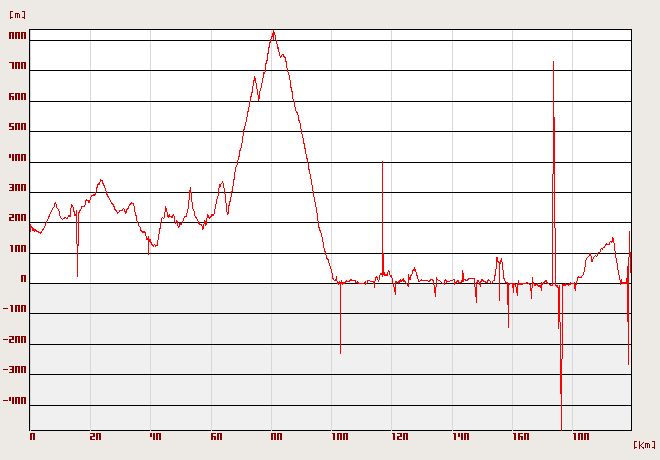
Task: Click the 100 label on the horizontal axis
Action: pyautogui.click(x=339, y=437)
